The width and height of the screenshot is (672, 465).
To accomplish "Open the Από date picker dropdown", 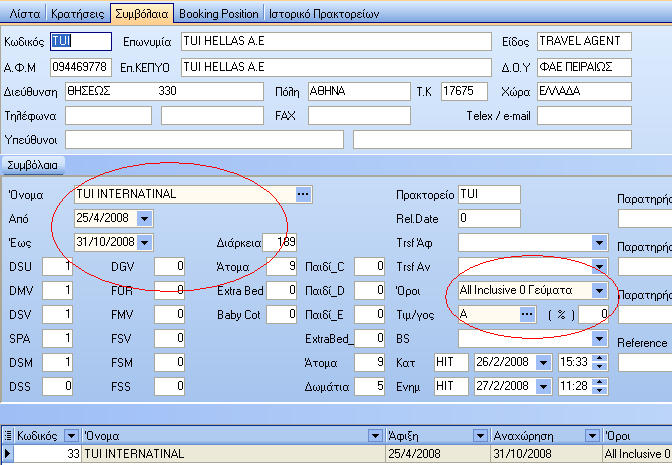I will pyautogui.click(x=144, y=219).
